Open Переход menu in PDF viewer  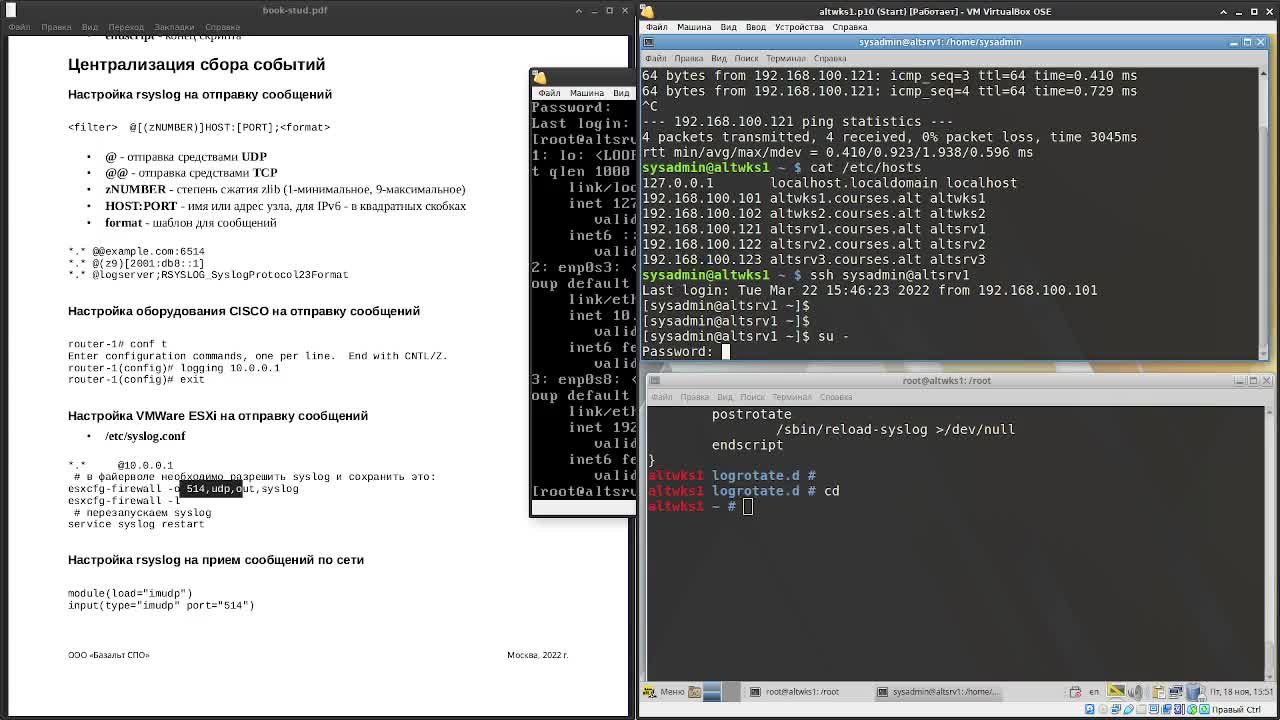(x=126, y=27)
